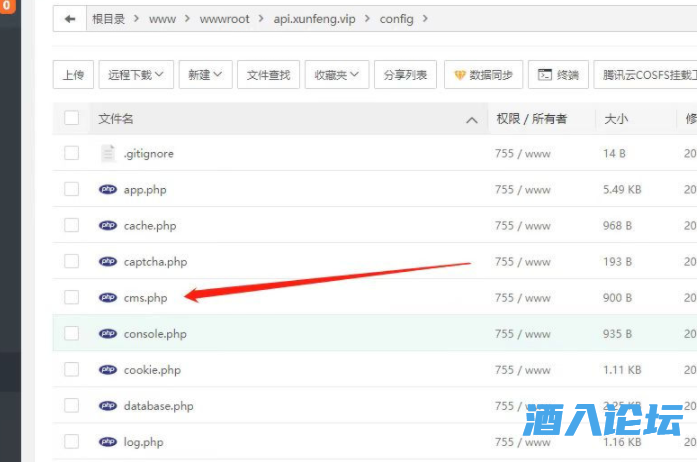
Task: Click the 大小 column header
Action: coord(616,119)
